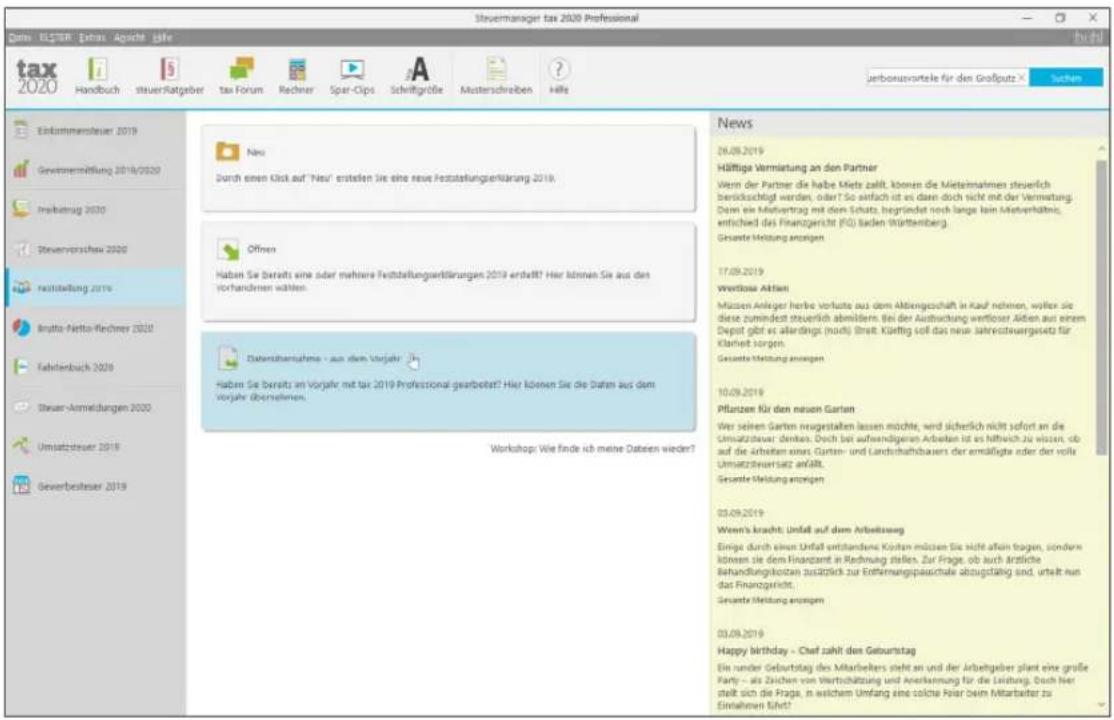Click the Neu folder icon

click(x=227, y=151)
